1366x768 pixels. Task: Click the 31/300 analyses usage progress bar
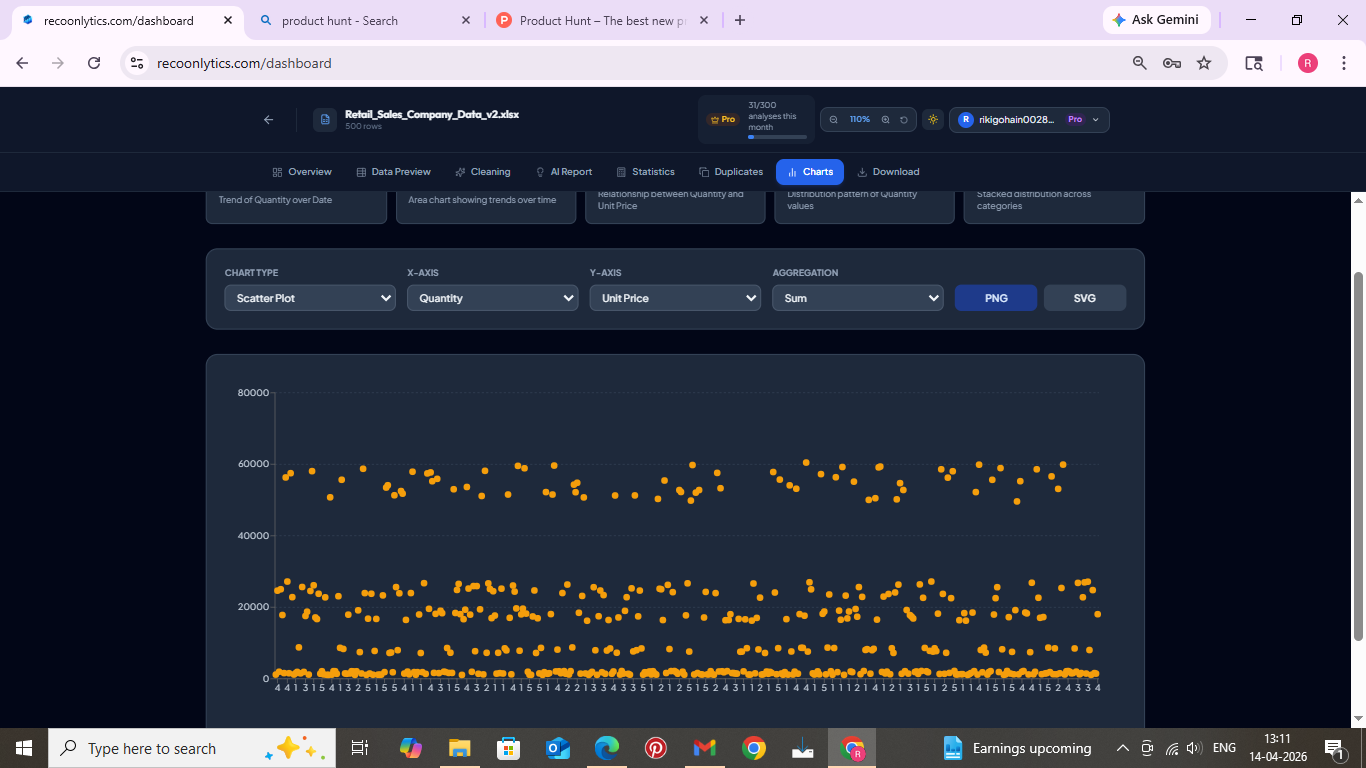[776, 137]
